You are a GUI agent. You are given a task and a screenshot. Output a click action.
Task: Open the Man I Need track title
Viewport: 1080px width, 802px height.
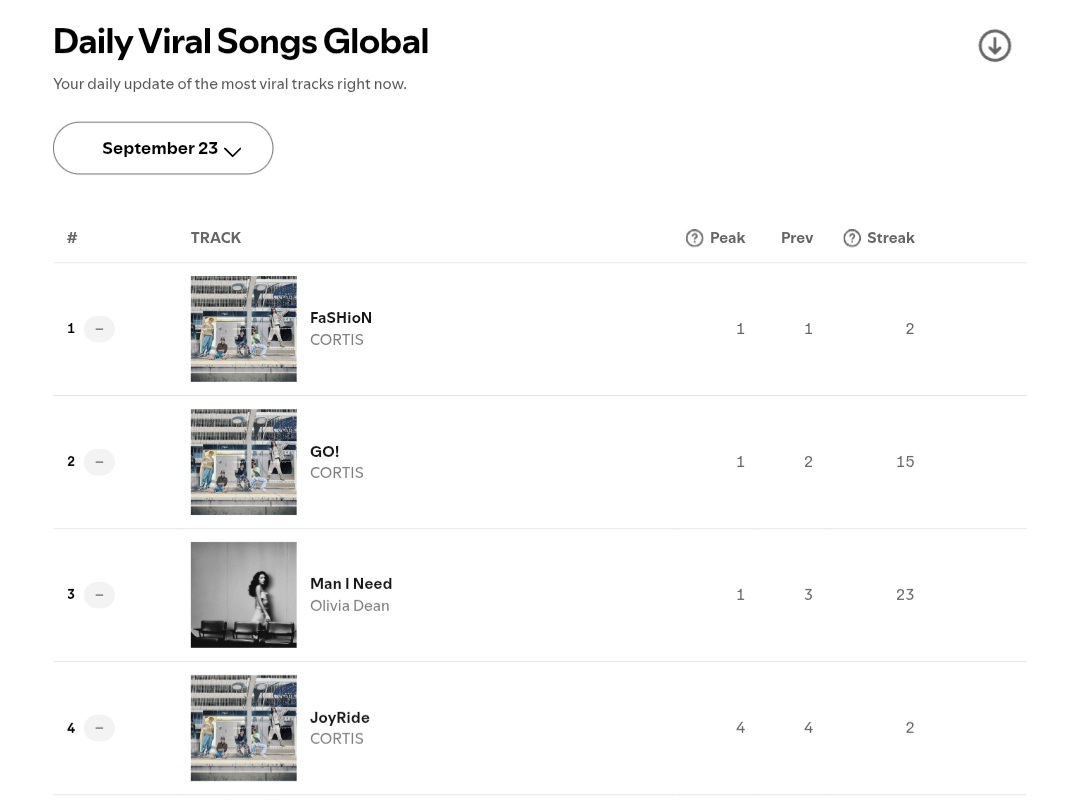[351, 584]
